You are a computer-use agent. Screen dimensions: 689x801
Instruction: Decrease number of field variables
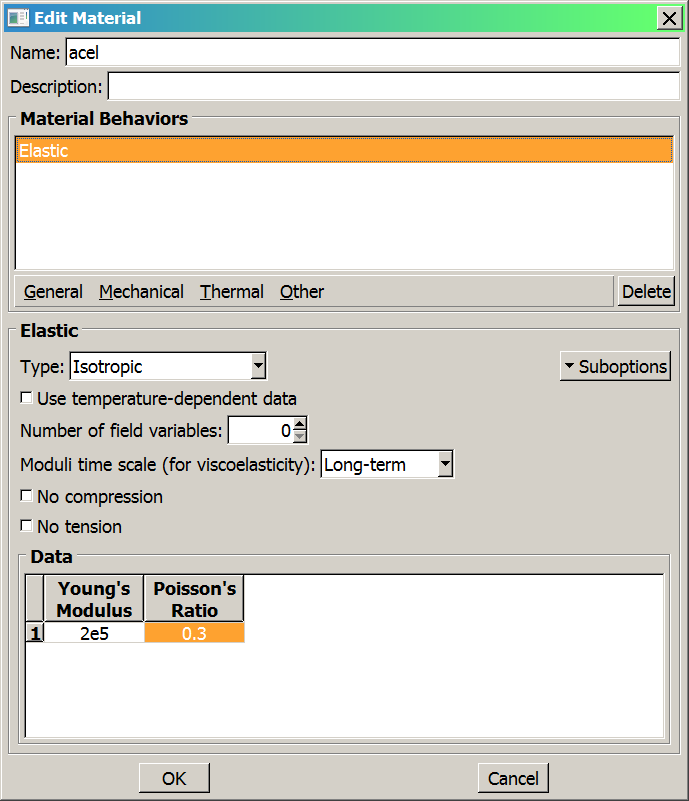[x=300, y=437]
